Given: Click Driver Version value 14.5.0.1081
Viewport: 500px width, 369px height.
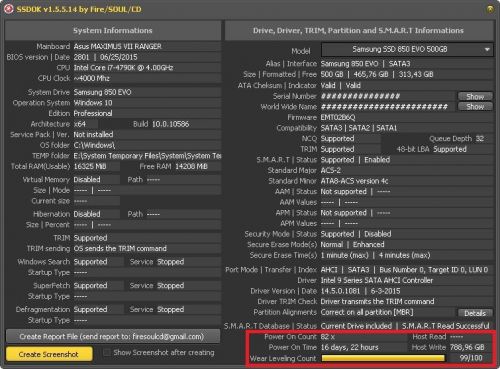Looking at the screenshot, I should [x=340, y=291].
